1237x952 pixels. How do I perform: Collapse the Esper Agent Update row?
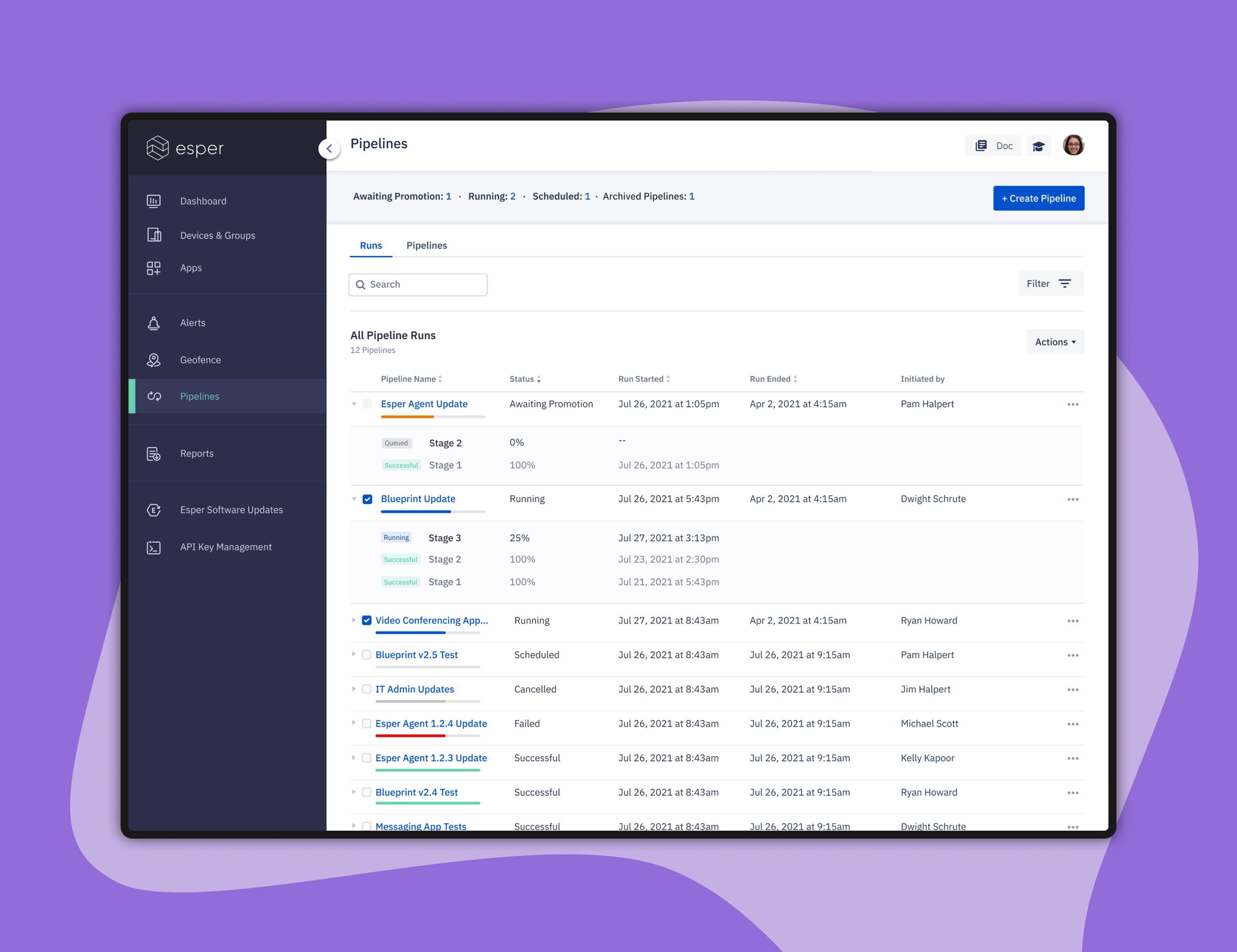click(354, 404)
